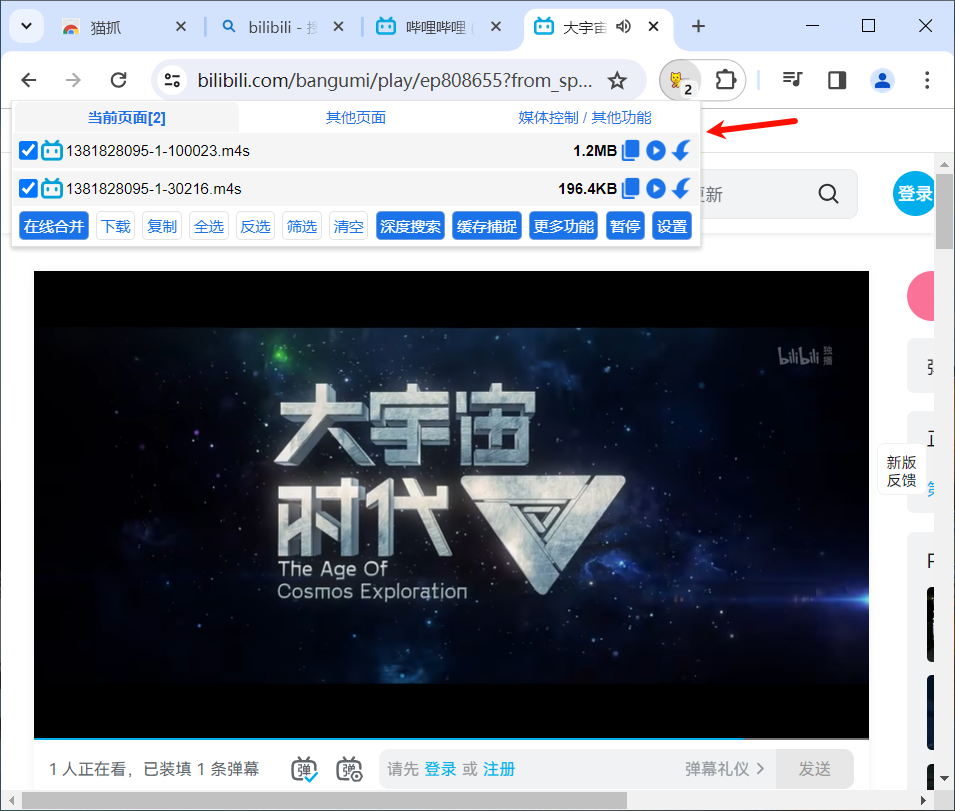Screen dimensions: 955x811
Task: Copy link of 1381828095-1-100023.m4s
Action: pyautogui.click(x=630, y=150)
